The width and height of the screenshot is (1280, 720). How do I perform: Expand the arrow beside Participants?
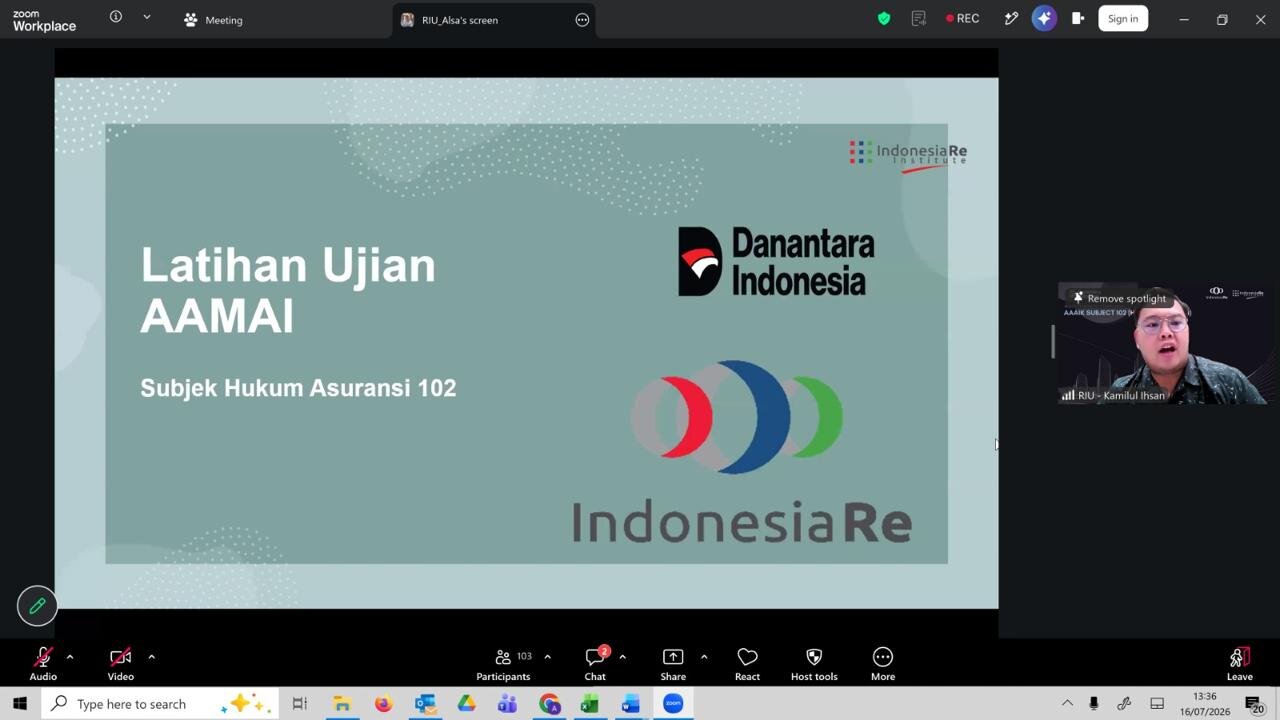547,657
